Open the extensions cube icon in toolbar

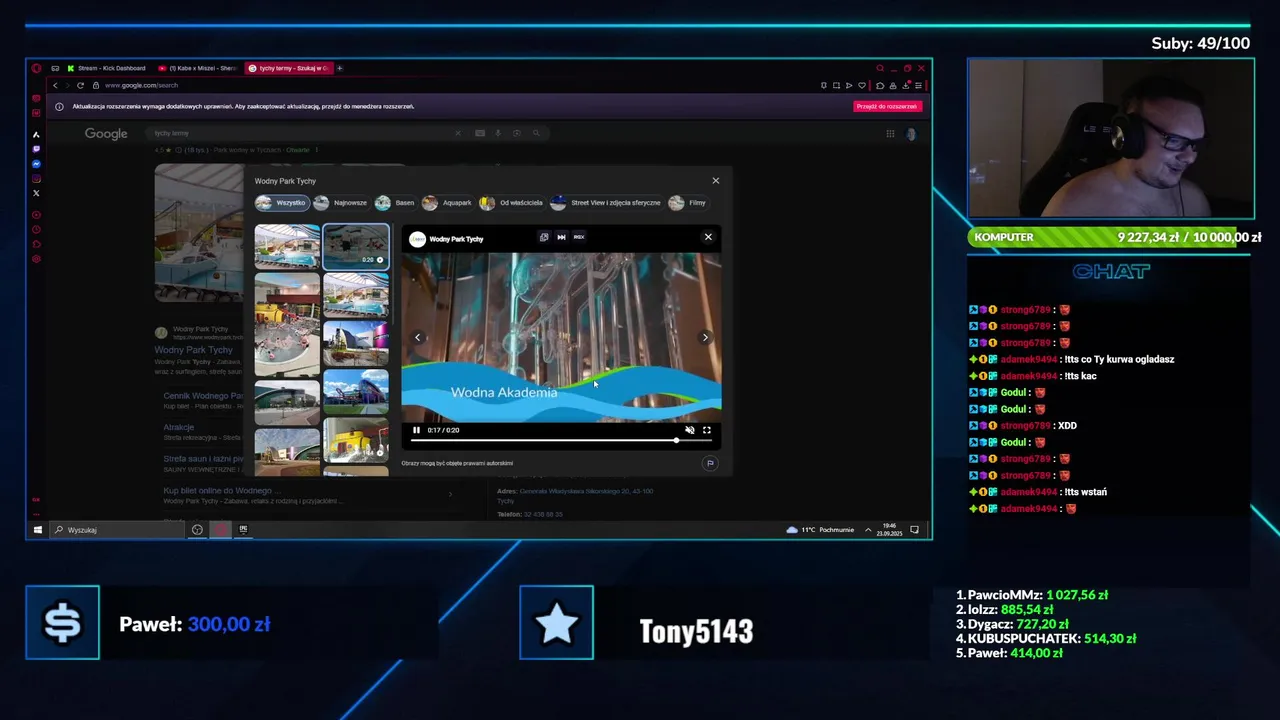click(x=880, y=85)
